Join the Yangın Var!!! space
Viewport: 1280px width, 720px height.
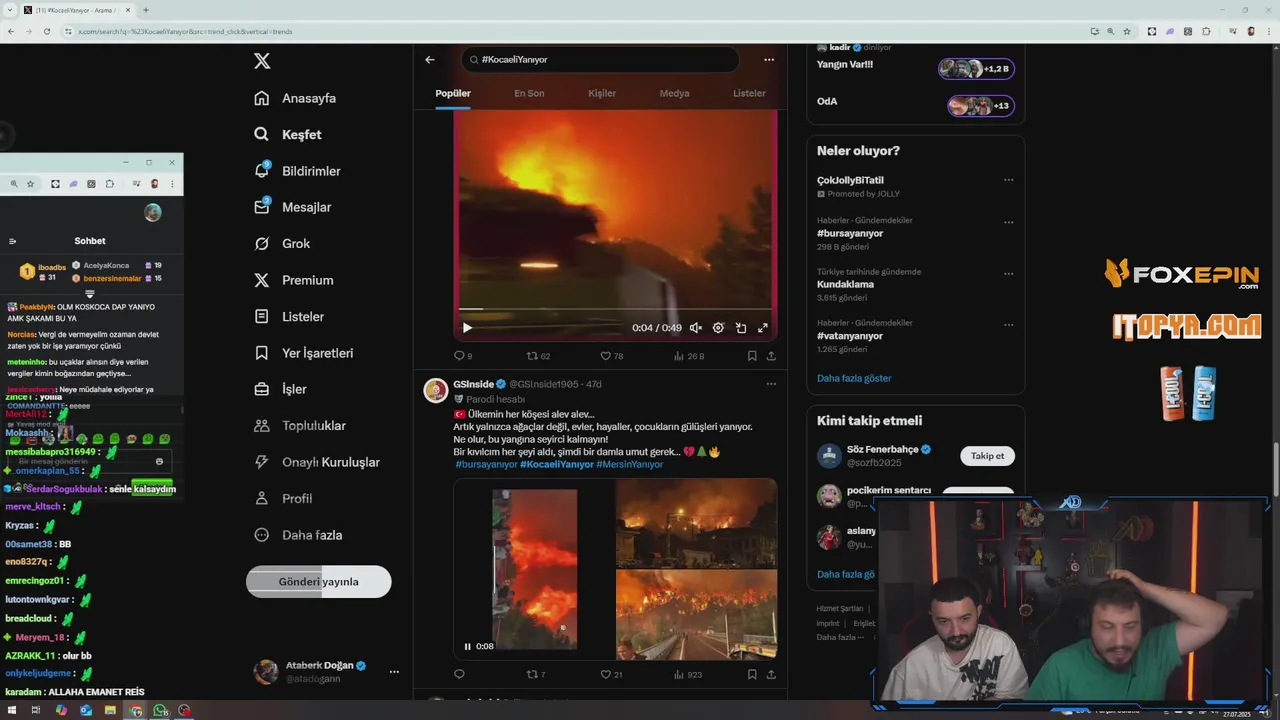pyautogui.click(x=975, y=69)
